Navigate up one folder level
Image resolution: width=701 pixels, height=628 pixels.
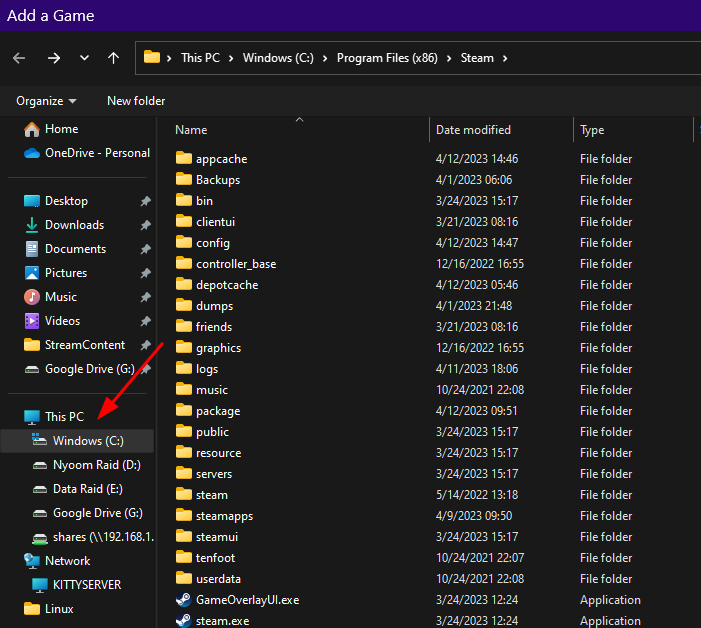tap(113, 58)
